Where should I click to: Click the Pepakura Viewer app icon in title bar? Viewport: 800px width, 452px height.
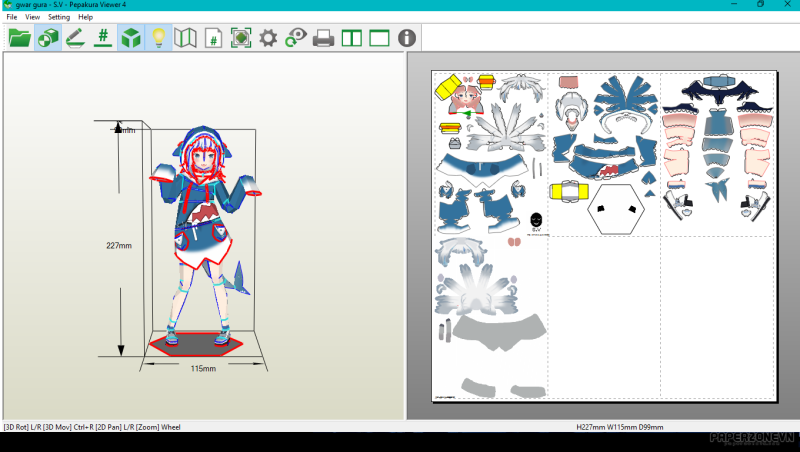pos(7,5)
